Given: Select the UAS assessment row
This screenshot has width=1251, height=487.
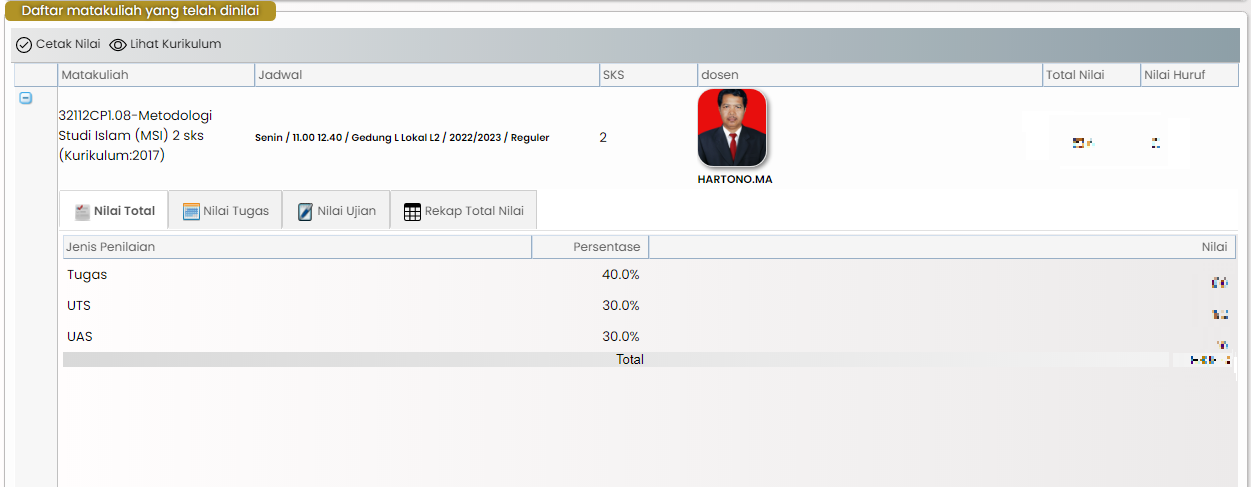Looking at the screenshot, I should click(80, 337).
